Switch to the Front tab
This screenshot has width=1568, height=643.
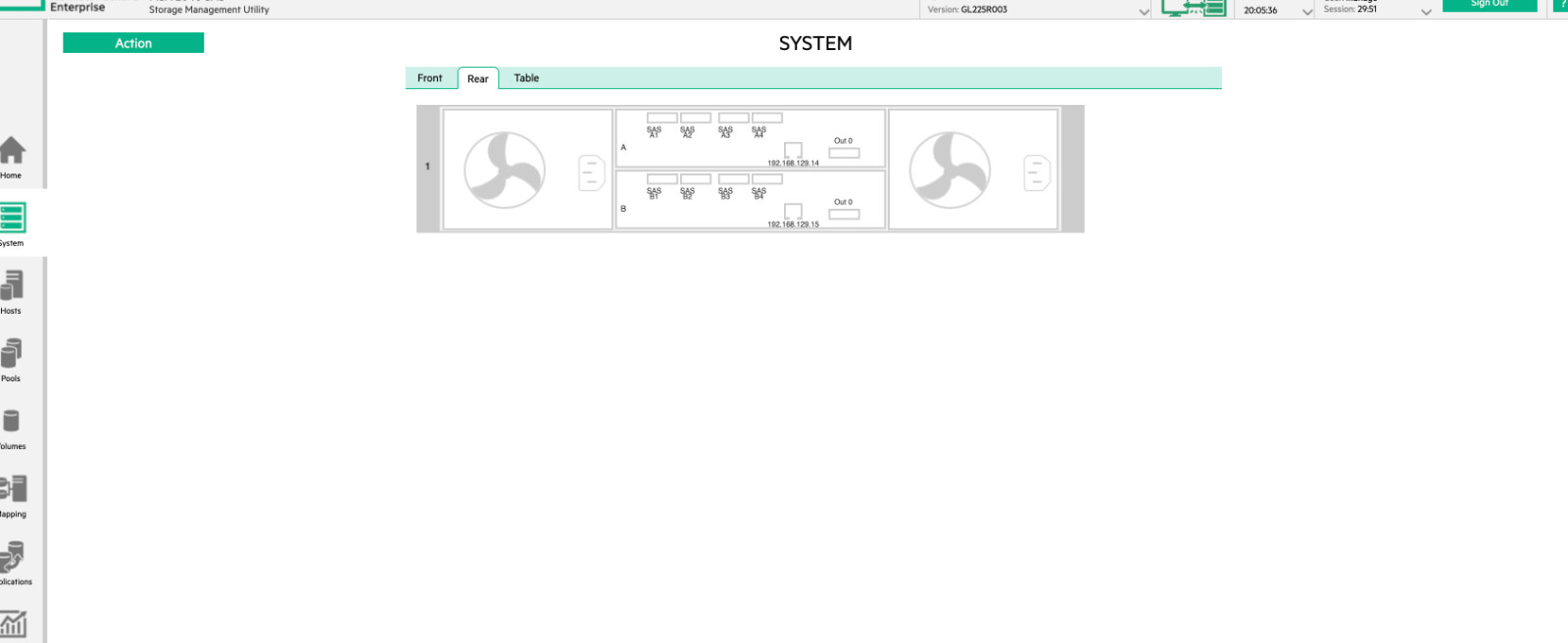pyautogui.click(x=429, y=78)
